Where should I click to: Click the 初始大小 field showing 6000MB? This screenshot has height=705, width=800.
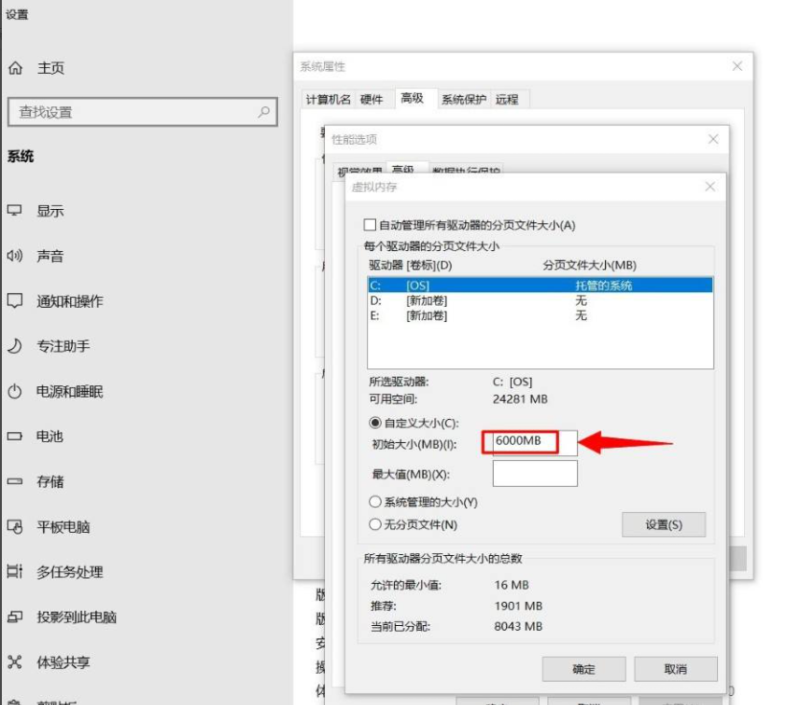[534, 442]
